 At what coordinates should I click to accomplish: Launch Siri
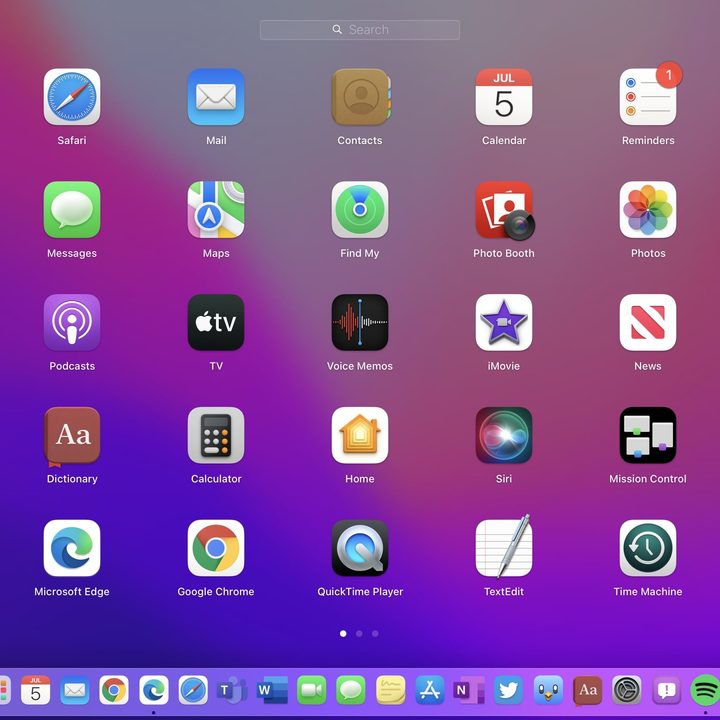coord(504,435)
